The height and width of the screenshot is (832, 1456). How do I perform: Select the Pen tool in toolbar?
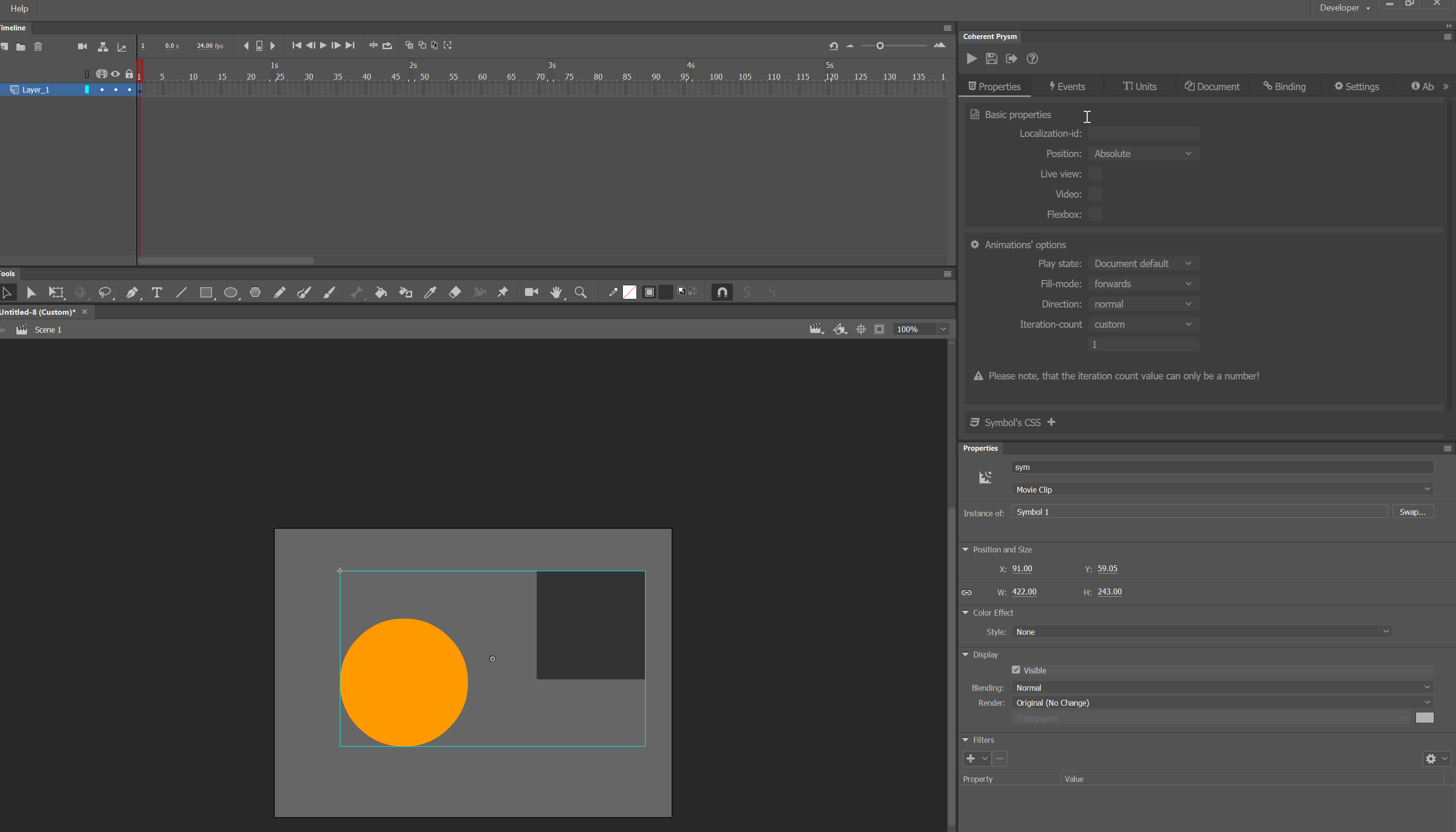[x=131, y=292]
